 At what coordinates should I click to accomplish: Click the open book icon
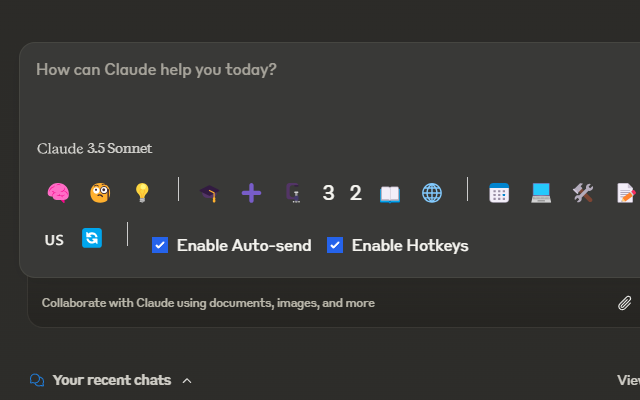tap(390, 193)
